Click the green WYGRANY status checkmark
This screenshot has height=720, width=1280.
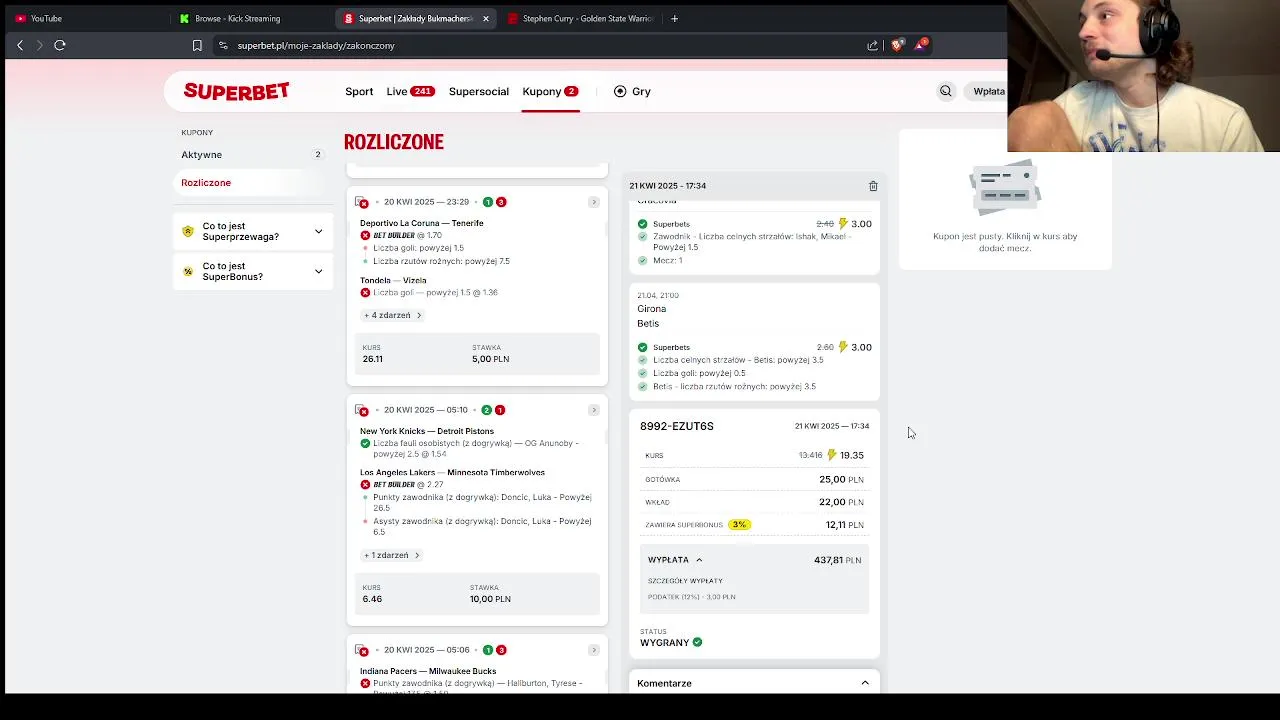point(697,642)
